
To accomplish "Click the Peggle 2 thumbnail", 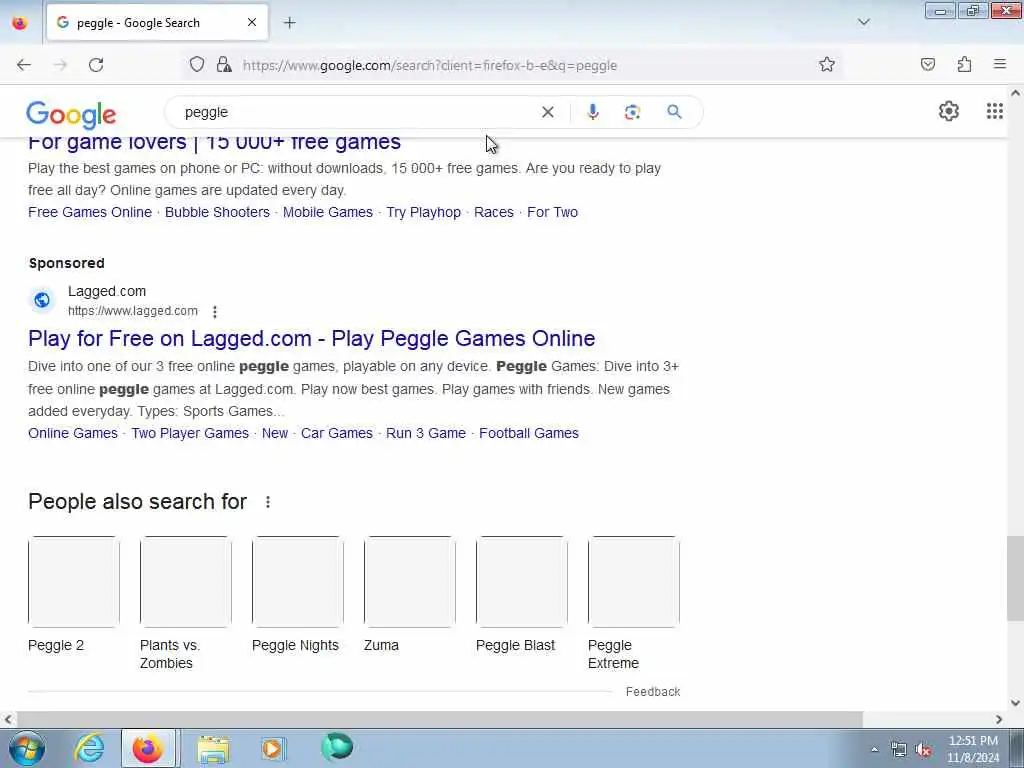I will (74, 582).
